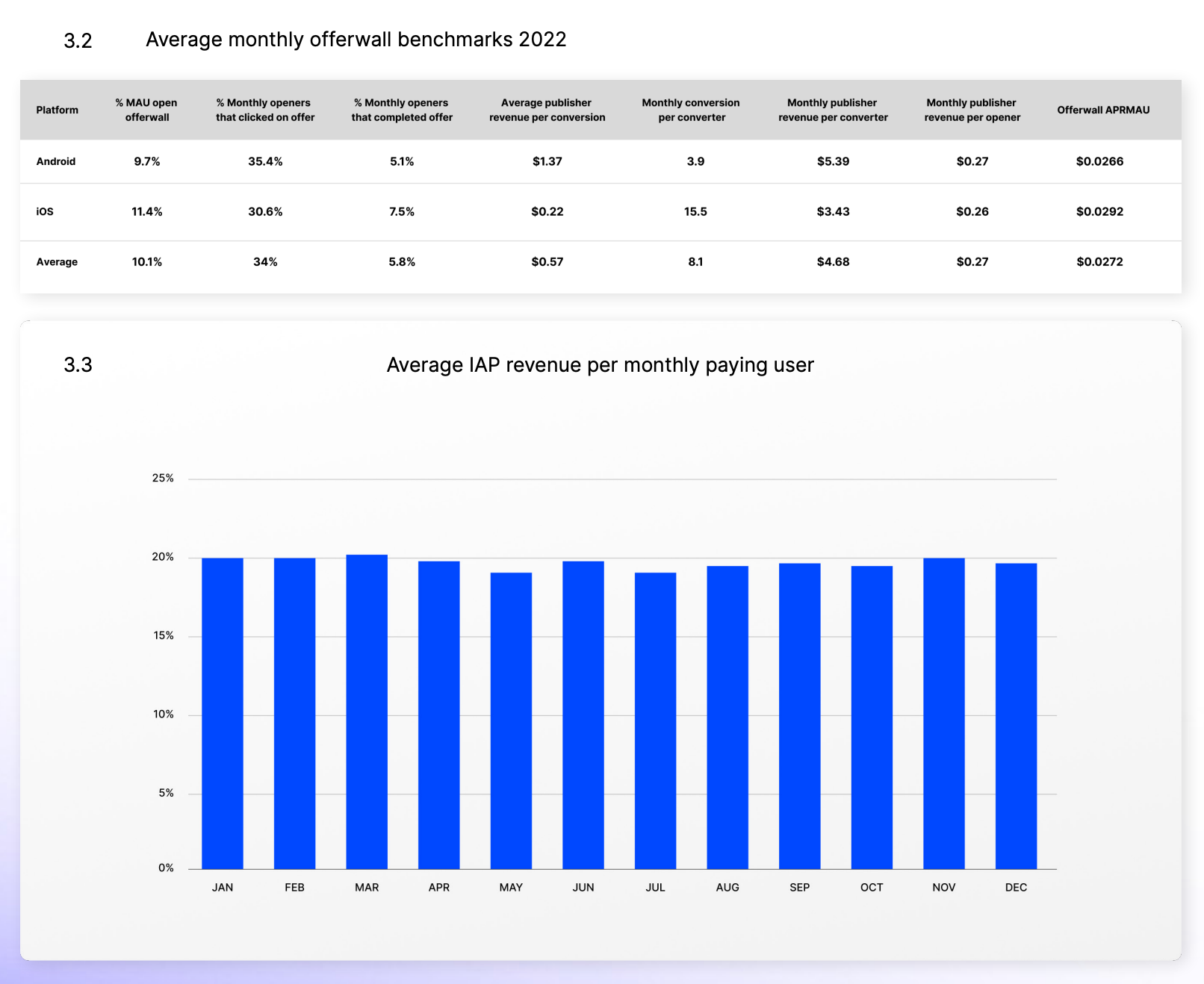Click Android's 35.4% clicked value

pos(265,161)
